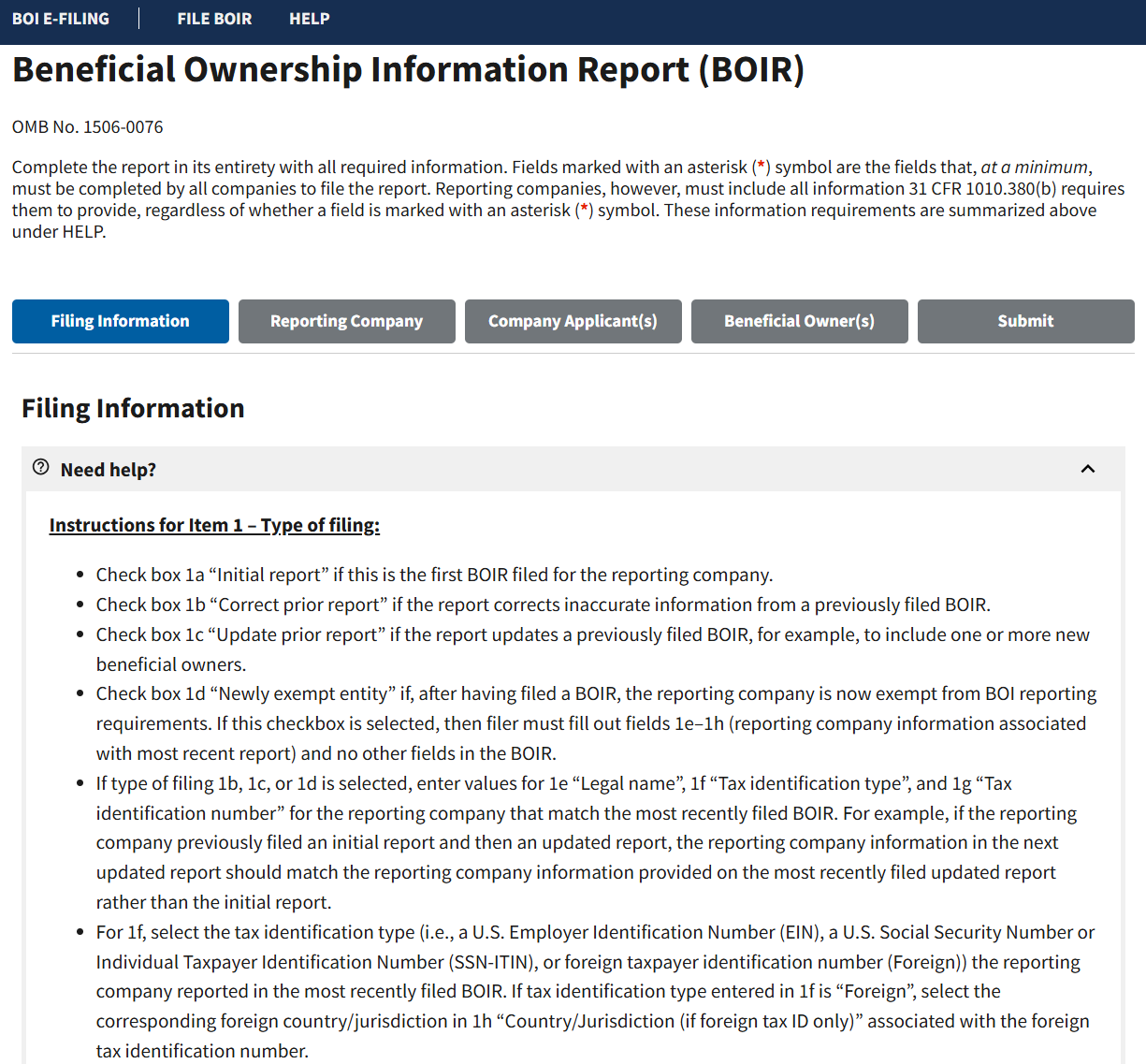
Task: Click the Need help? header label
Action: tap(109, 470)
